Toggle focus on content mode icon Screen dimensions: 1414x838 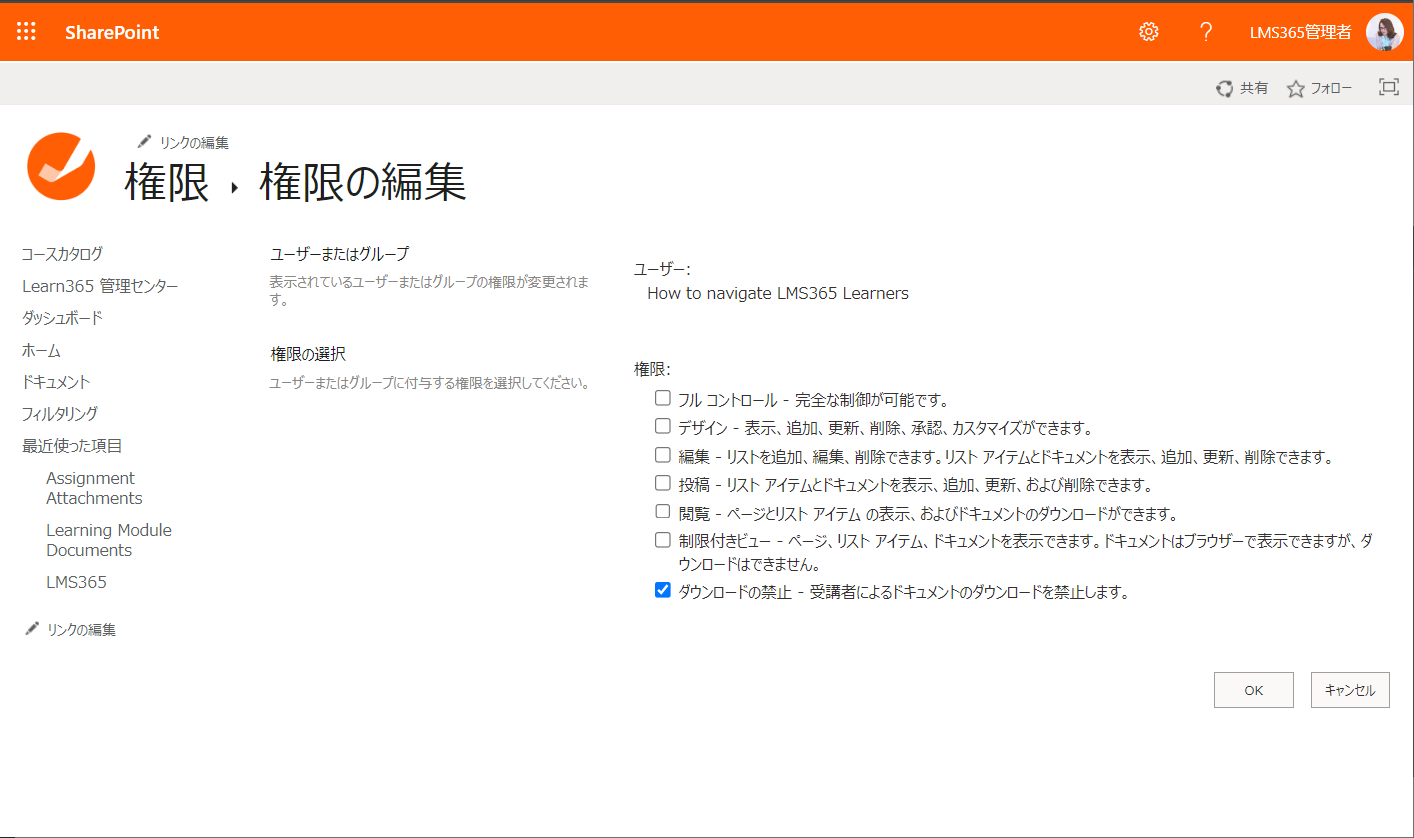(x=1388, y=87)
